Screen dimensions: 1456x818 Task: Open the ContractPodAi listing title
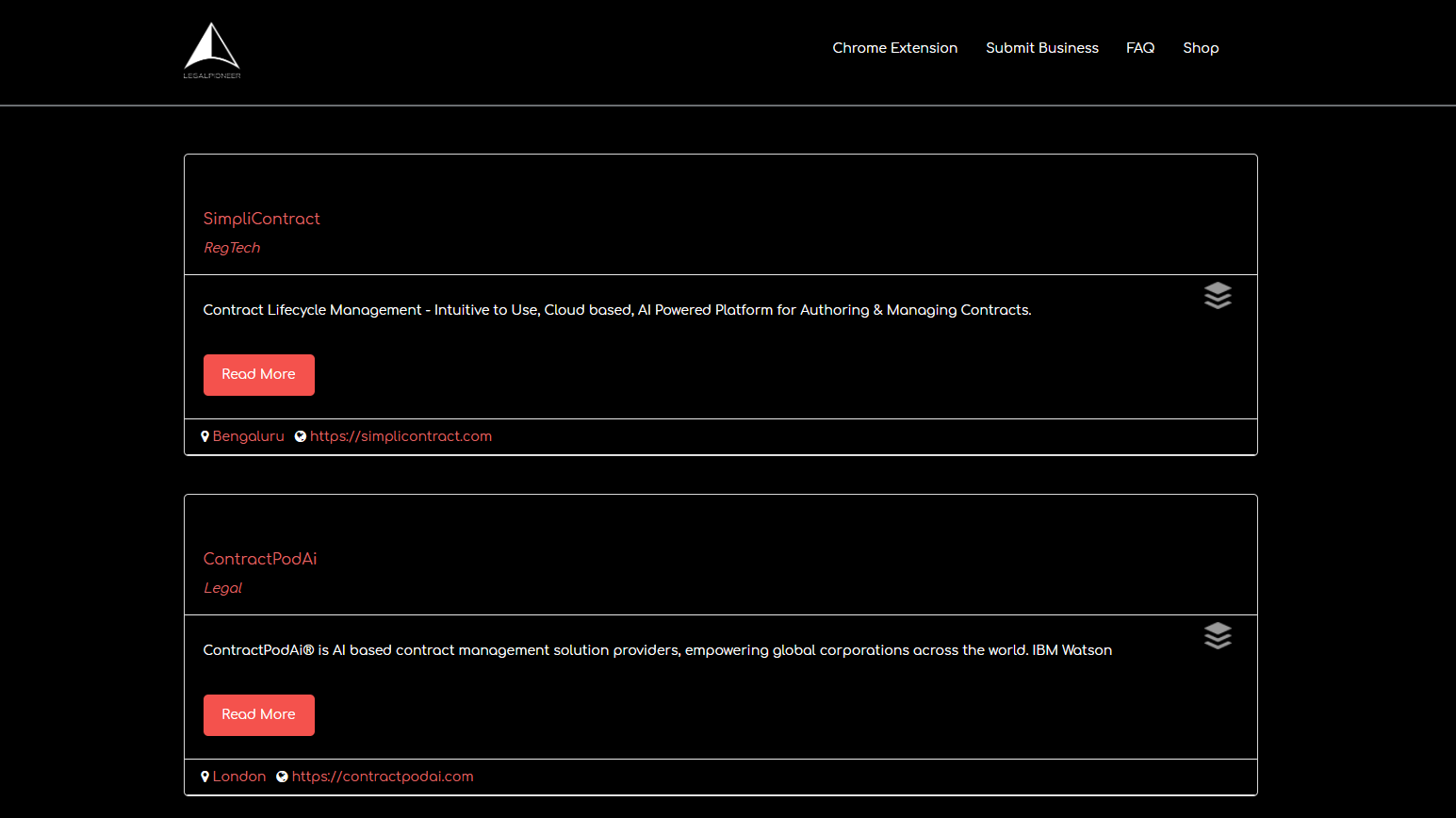point(260,559)
